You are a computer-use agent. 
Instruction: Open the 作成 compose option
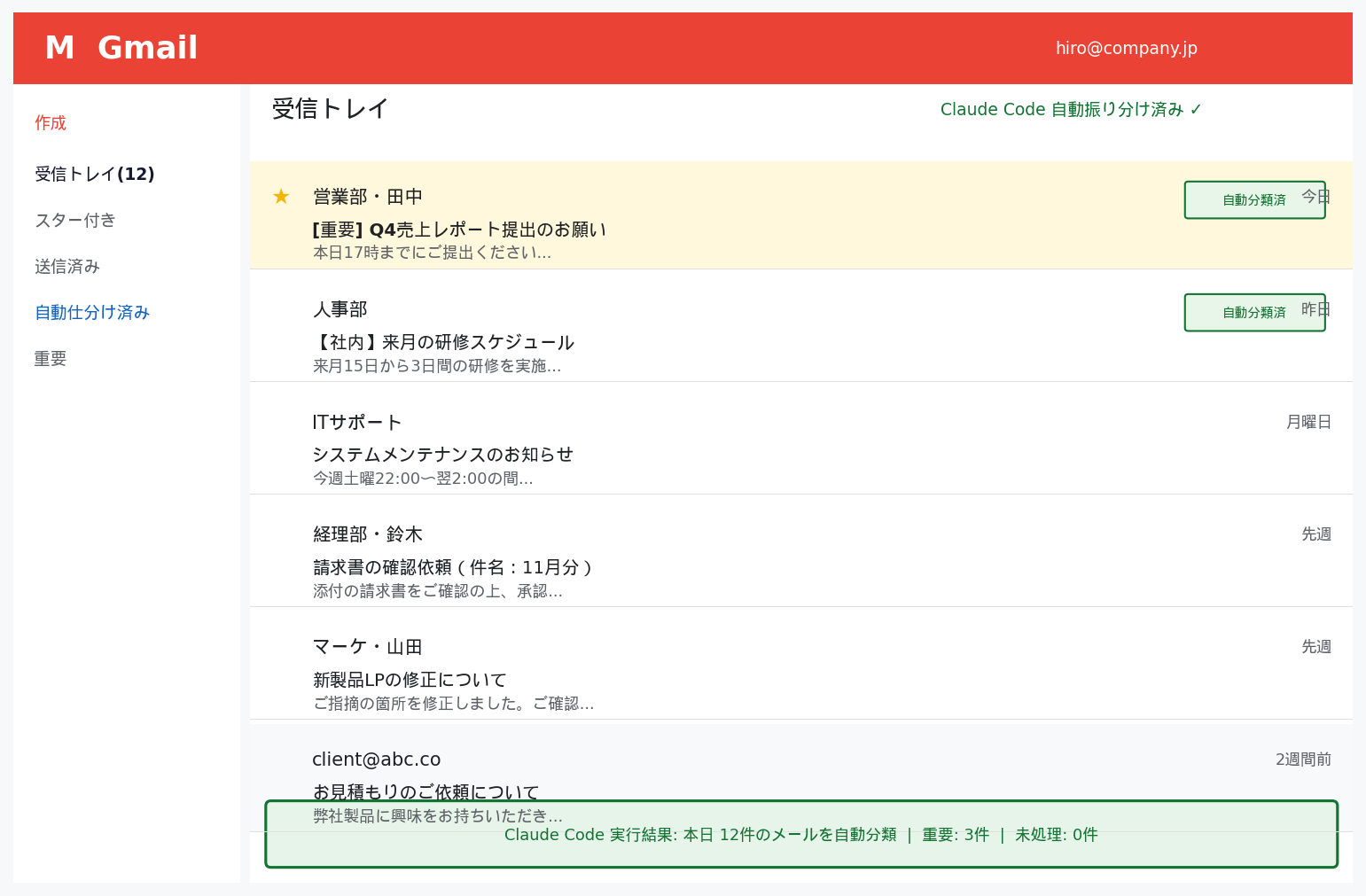51,122
